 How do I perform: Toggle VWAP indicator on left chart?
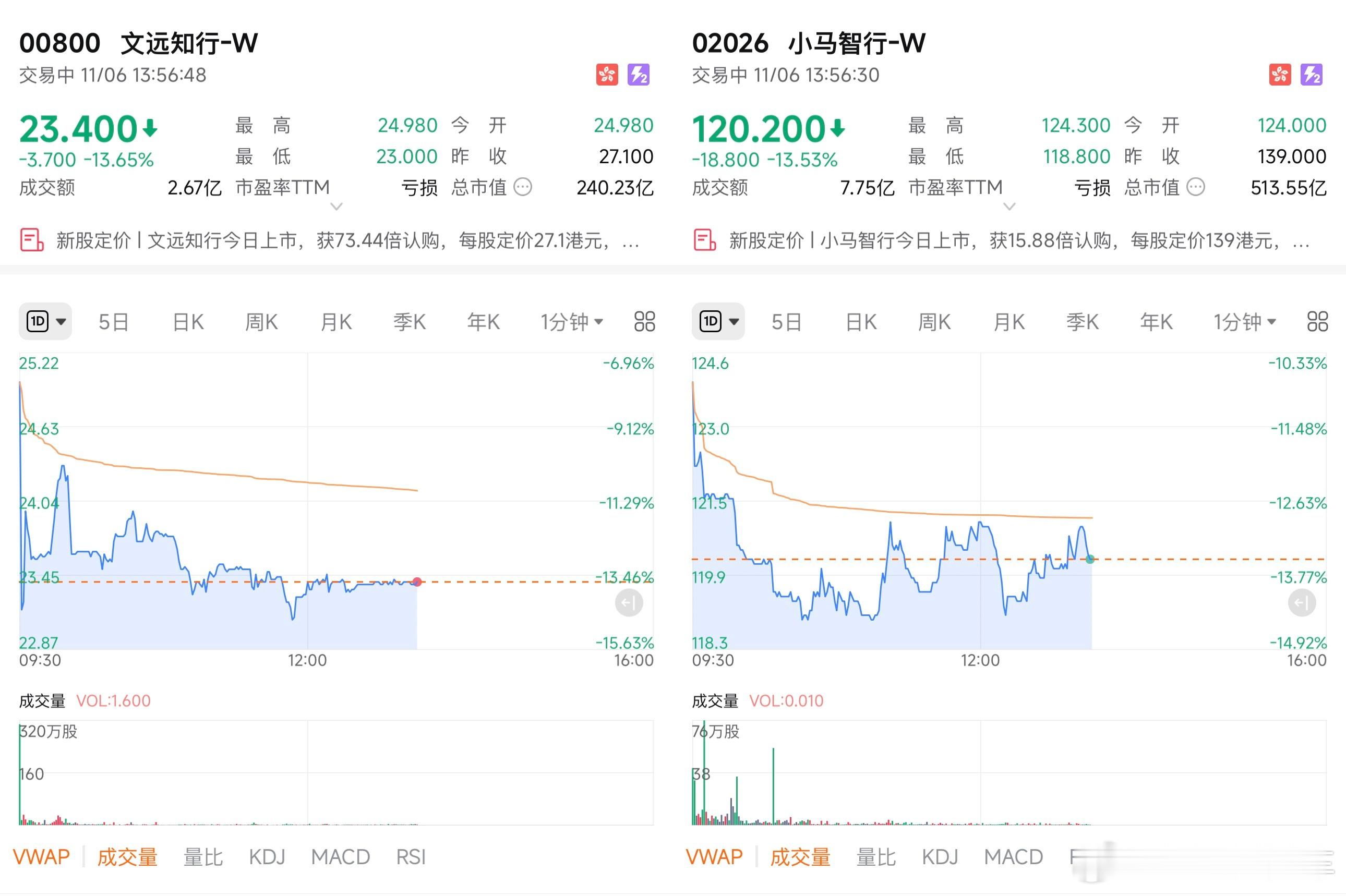point(41,856)
